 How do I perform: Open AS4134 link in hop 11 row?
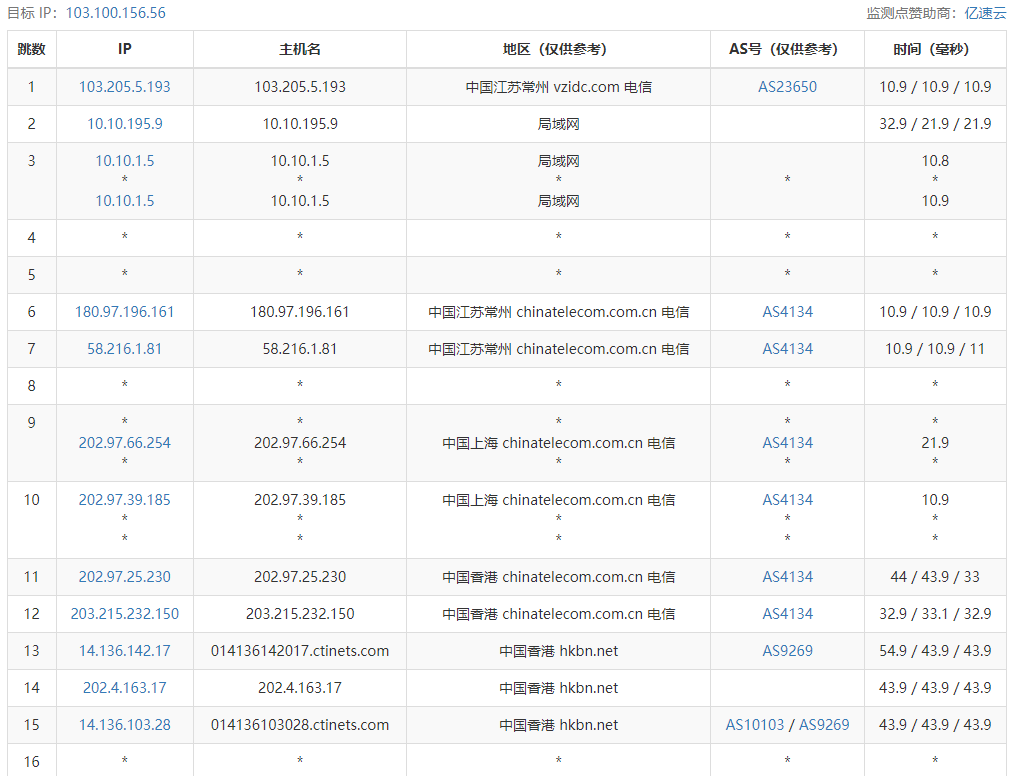(x=787, y=577)
